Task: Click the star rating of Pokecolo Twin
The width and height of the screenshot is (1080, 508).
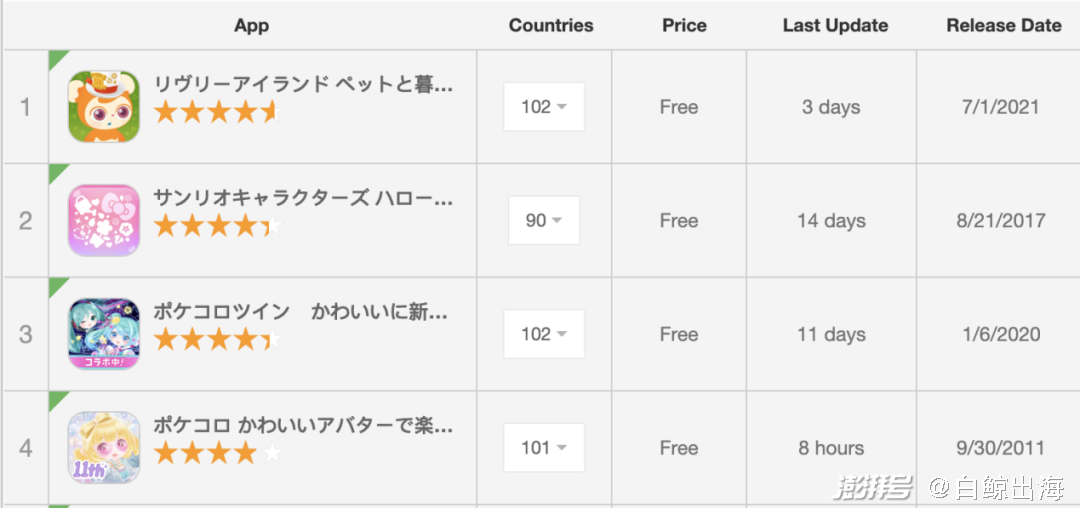Action: click(216, 340)
